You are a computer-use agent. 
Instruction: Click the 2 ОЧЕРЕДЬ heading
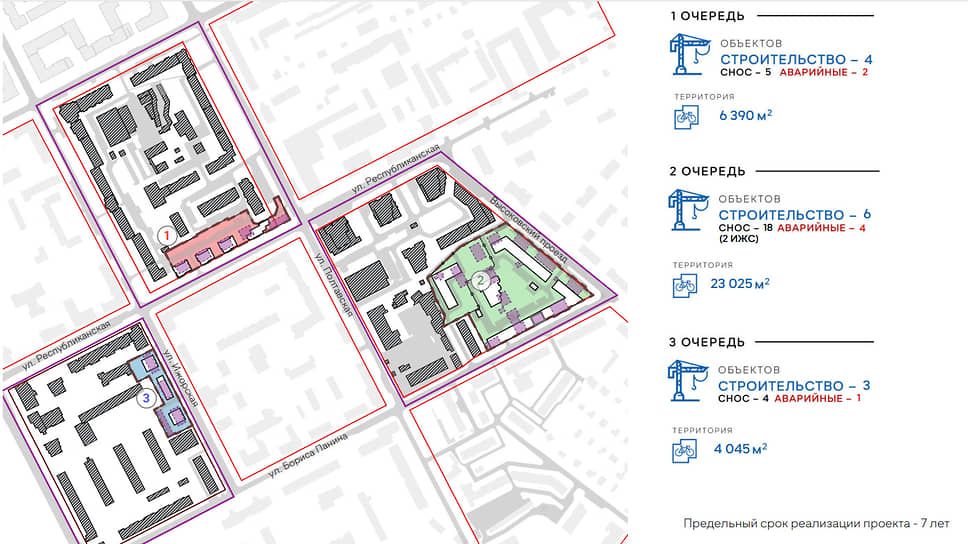pos(707,171)
